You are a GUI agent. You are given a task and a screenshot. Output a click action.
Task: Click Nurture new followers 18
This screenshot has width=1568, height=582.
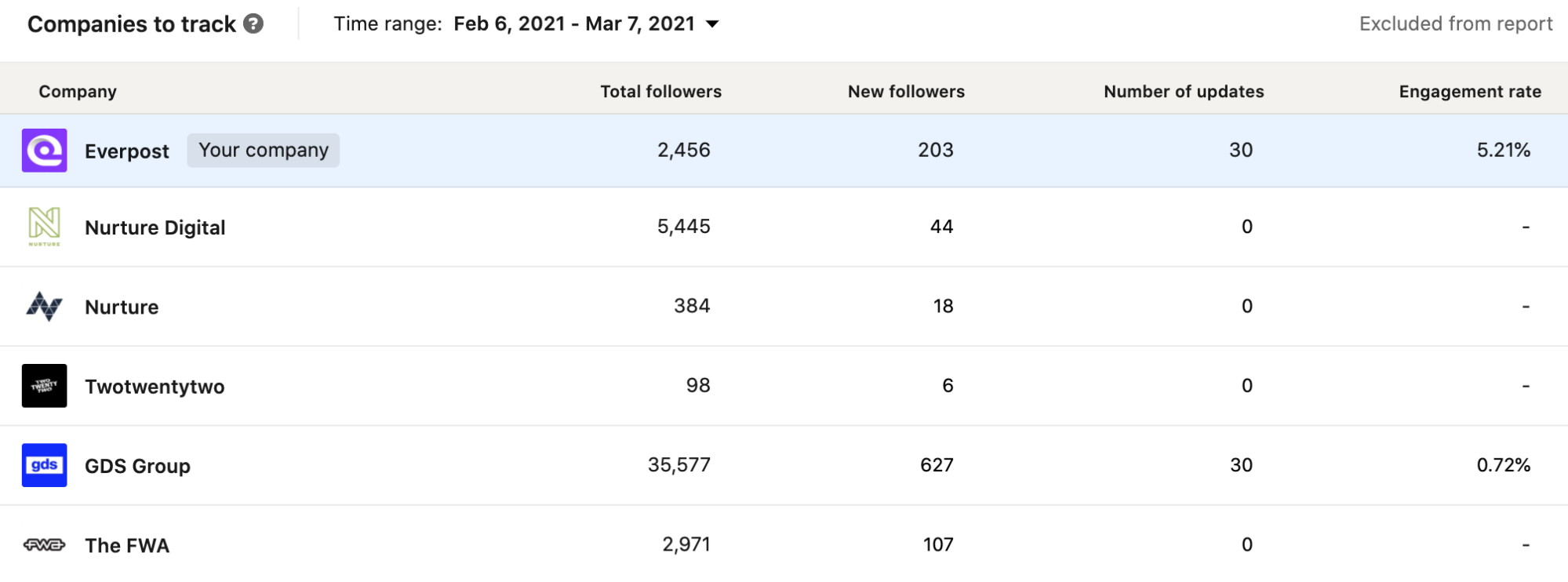tap(944, 306)
